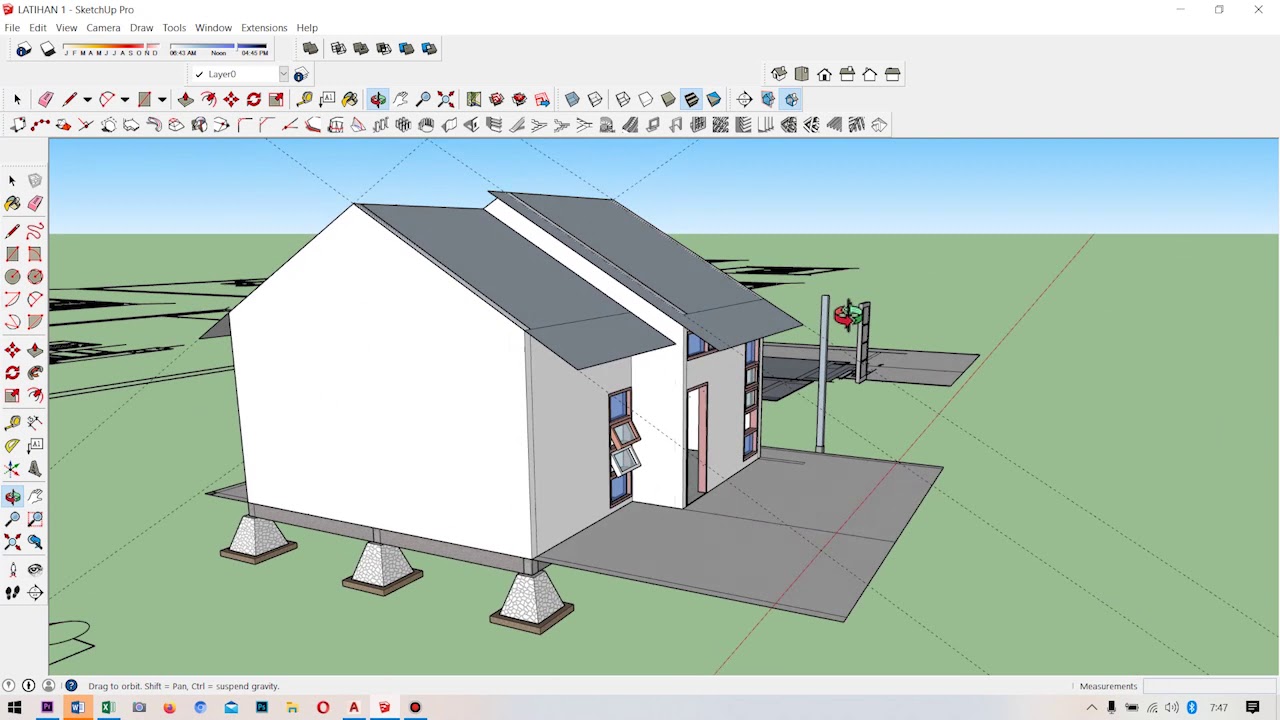Image resolution: width=1280 pixels, height=720 pixels.
Task: Open Word from the taskbar
Action: 77,708
